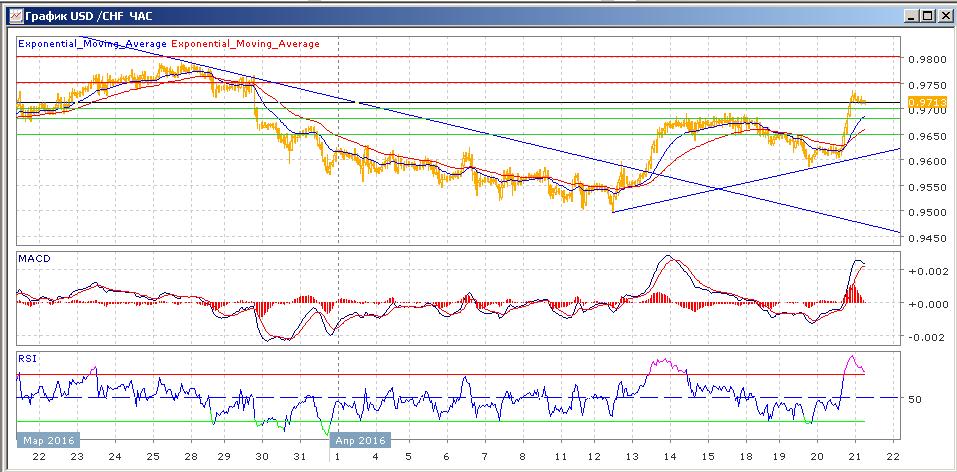
Task: Select the blue Exponential_Moving_Average legend label
Action: pos(93,44)
